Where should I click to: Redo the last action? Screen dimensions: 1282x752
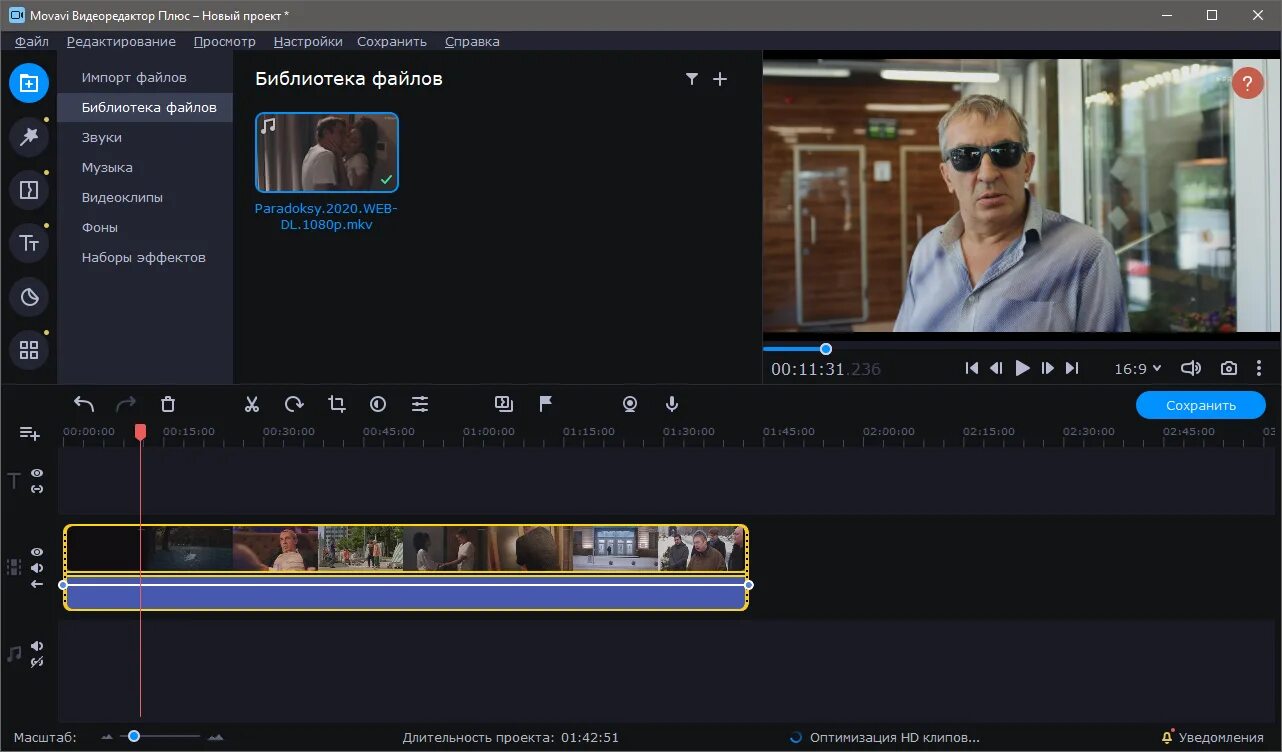(126, 404)
